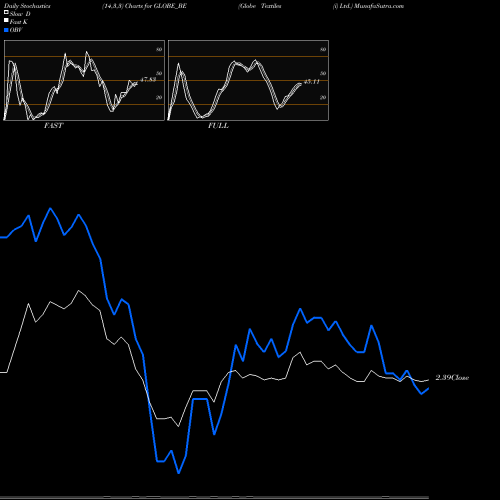Click the '(Globe Textiles' company name text

[x=260, y=6]
